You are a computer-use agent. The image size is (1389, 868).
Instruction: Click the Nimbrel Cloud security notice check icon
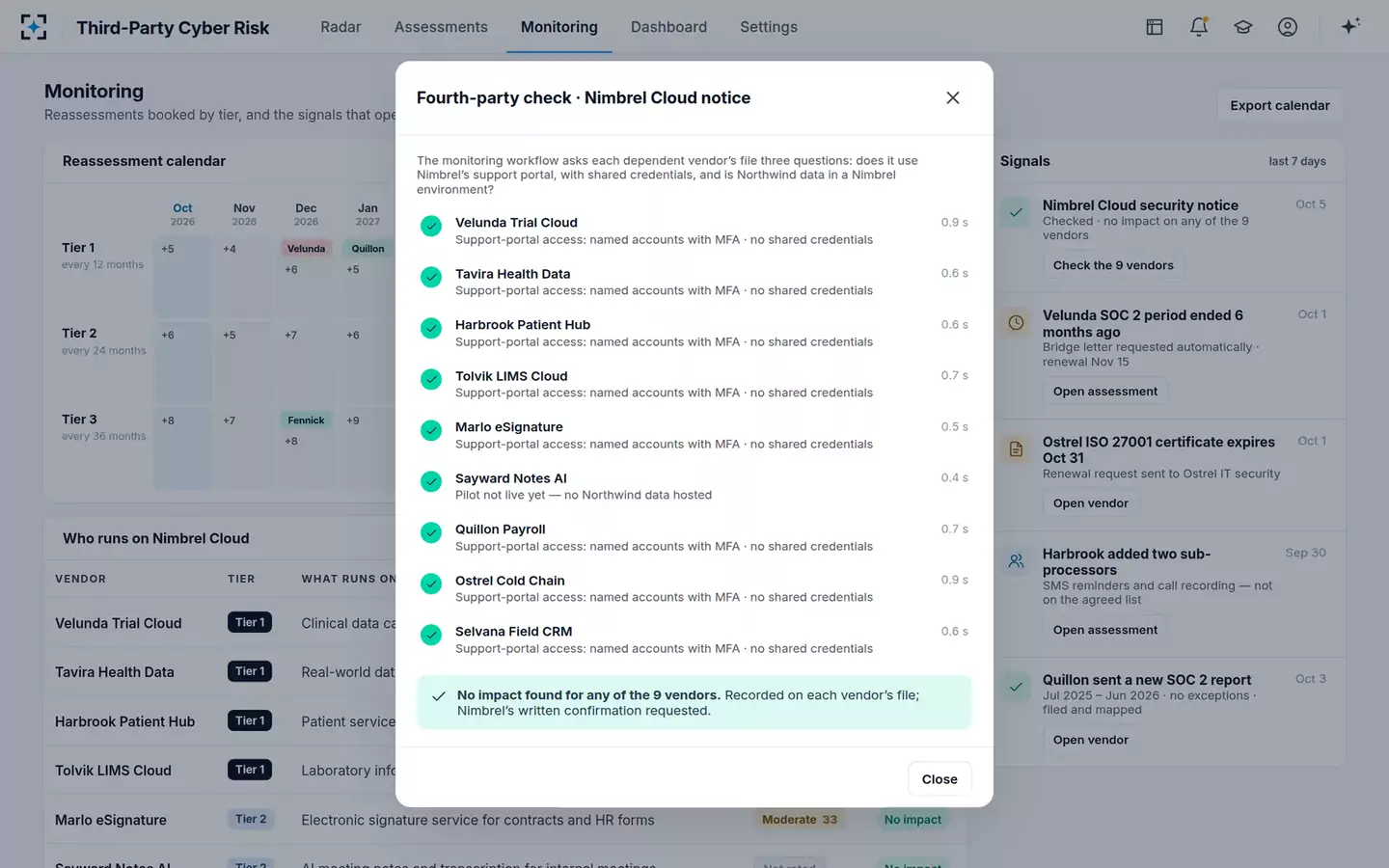[1016, 212]
